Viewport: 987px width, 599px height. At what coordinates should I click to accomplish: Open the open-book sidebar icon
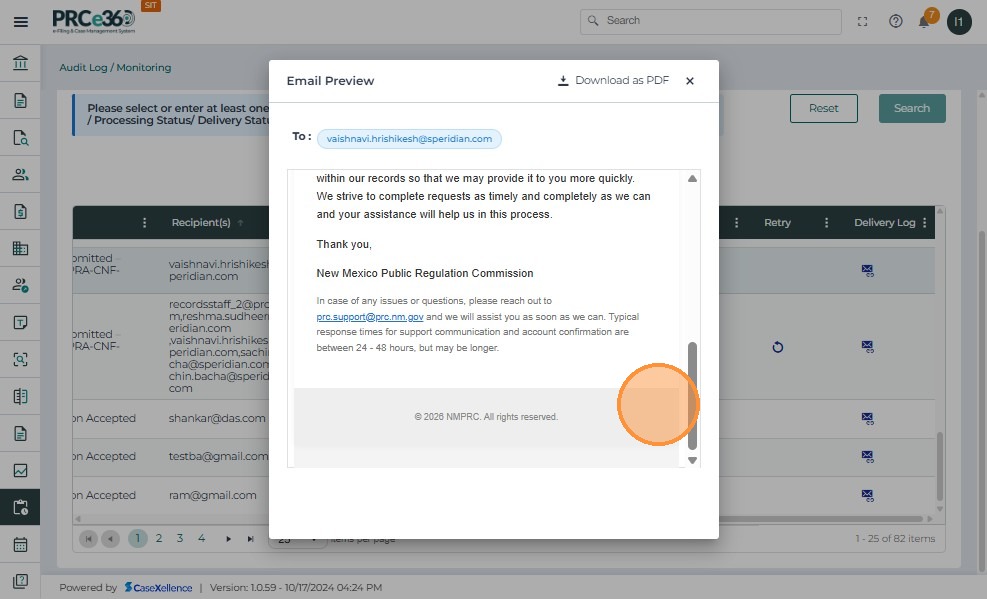coord(20,396)
